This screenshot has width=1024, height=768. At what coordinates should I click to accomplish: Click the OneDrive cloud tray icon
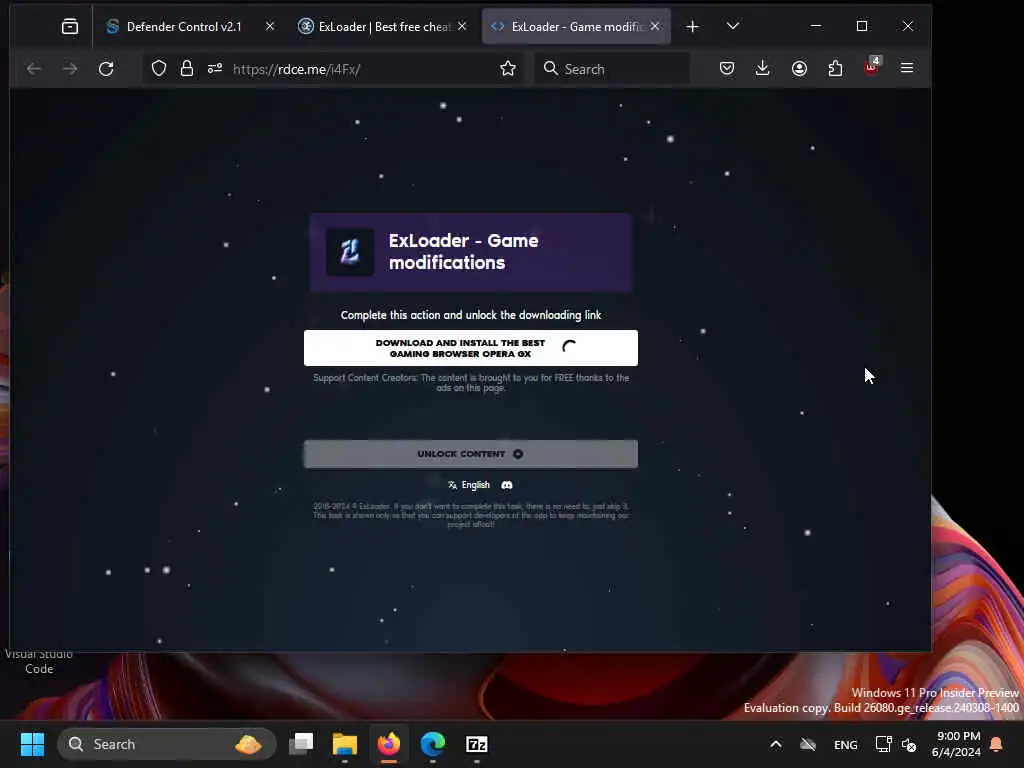[808, 744]
